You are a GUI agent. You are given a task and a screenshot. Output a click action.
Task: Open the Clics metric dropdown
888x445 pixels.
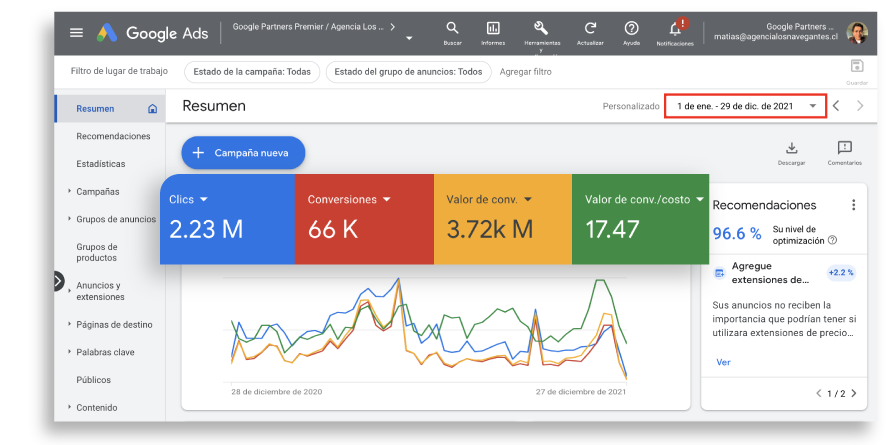[x=204, y=199]
